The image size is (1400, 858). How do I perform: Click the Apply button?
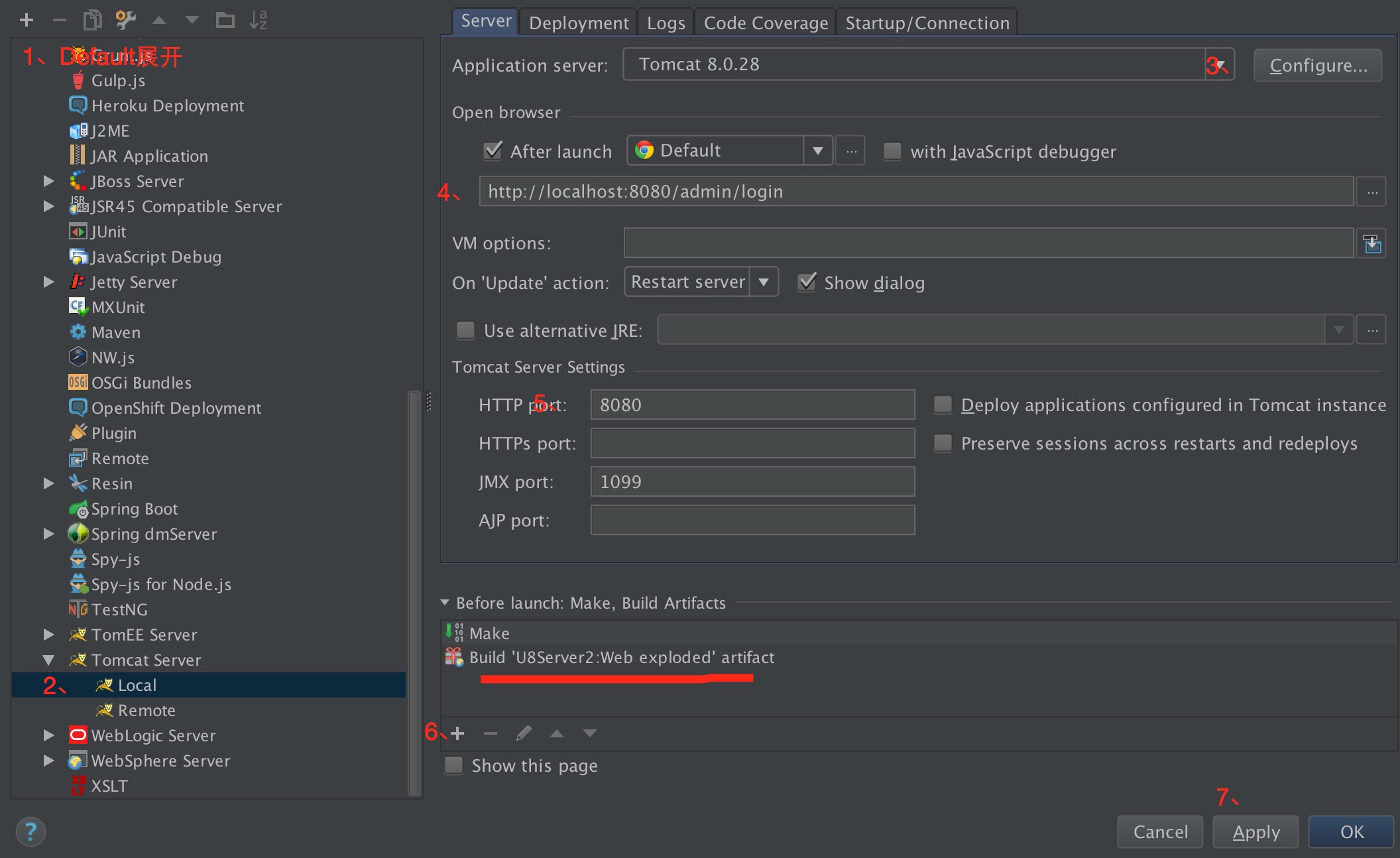[x=1255, y=831]
